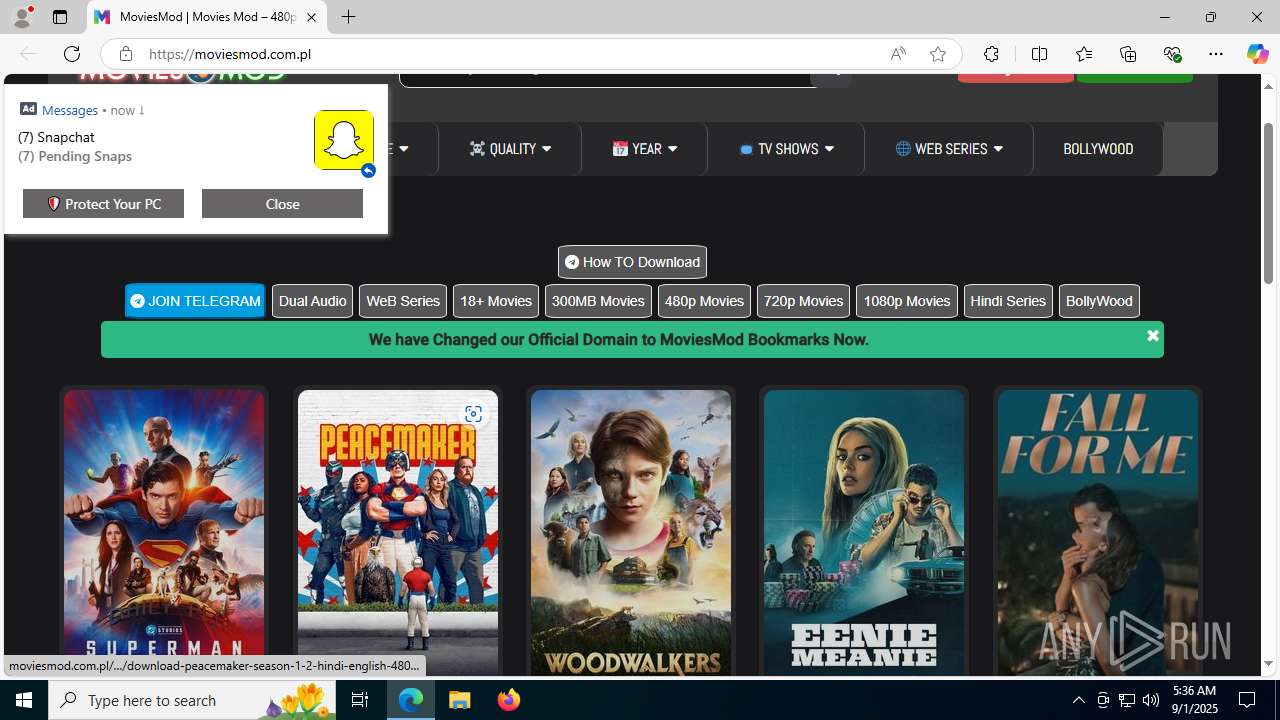Click JOIN TELEGRAM button
The width and height of the screenshot is (1280, 720).
pyautogui.click(x=195, y=301)
